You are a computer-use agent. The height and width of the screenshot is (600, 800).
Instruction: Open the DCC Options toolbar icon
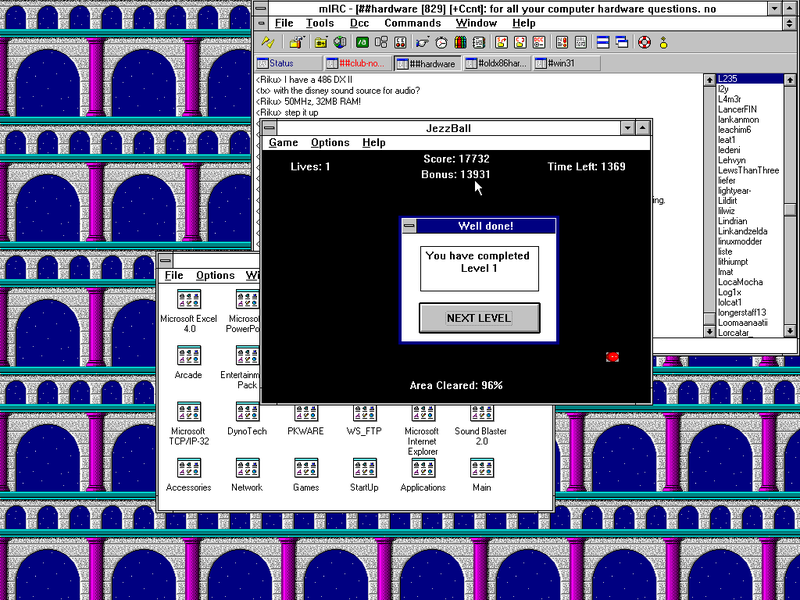pos(539,43)
